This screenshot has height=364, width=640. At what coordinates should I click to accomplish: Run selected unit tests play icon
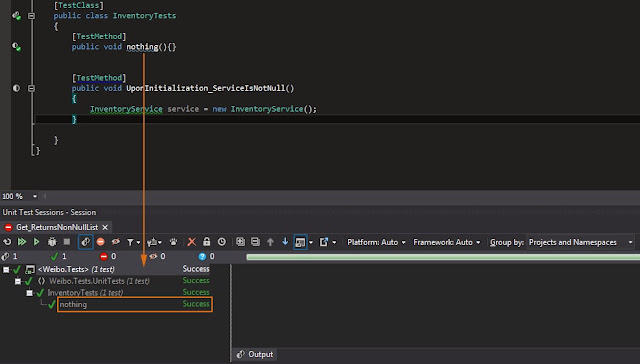pyautogui.click(x=36, y=242)
